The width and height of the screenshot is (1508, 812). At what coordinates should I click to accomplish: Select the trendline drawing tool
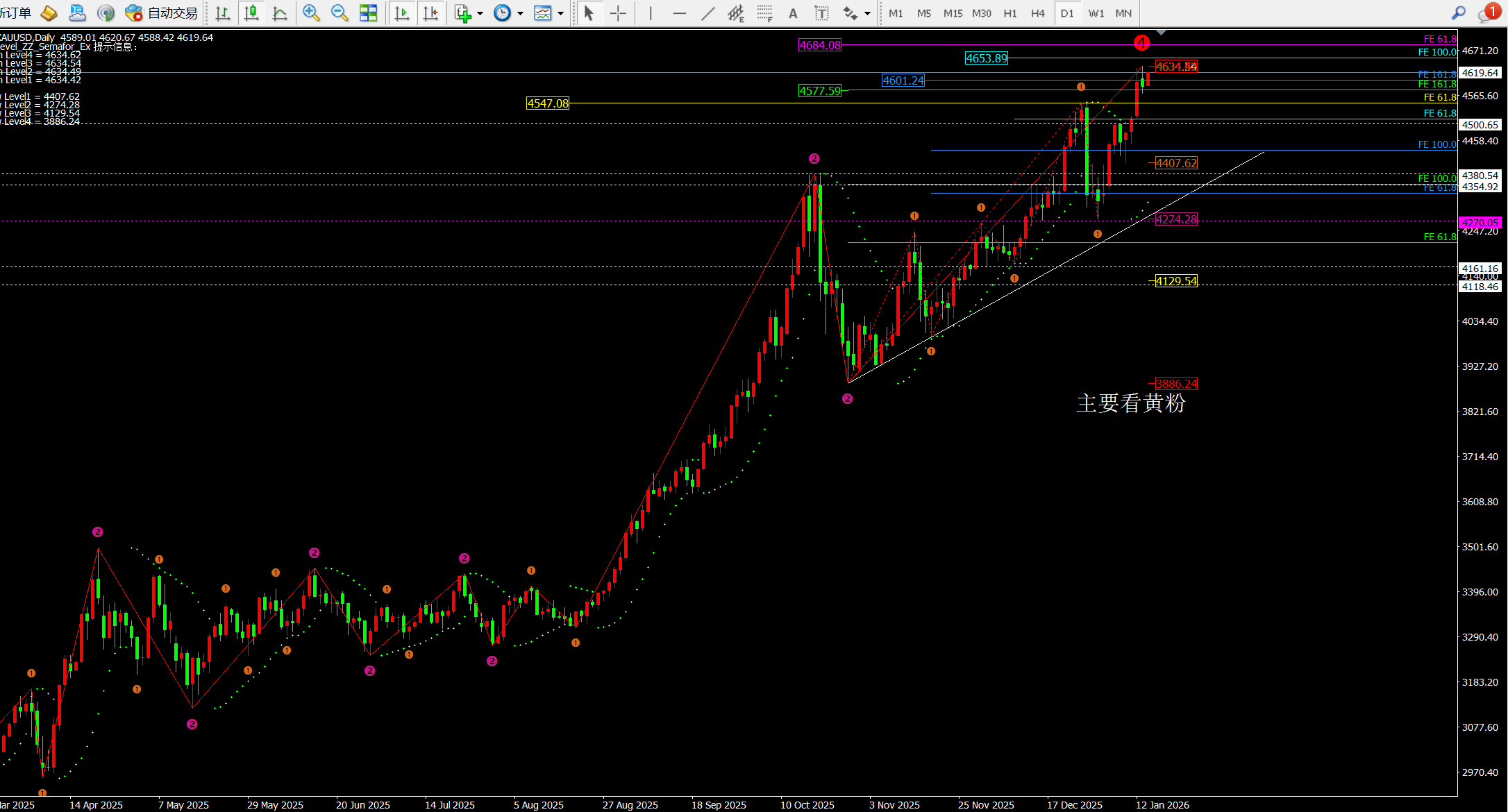[x=707, y=12]
